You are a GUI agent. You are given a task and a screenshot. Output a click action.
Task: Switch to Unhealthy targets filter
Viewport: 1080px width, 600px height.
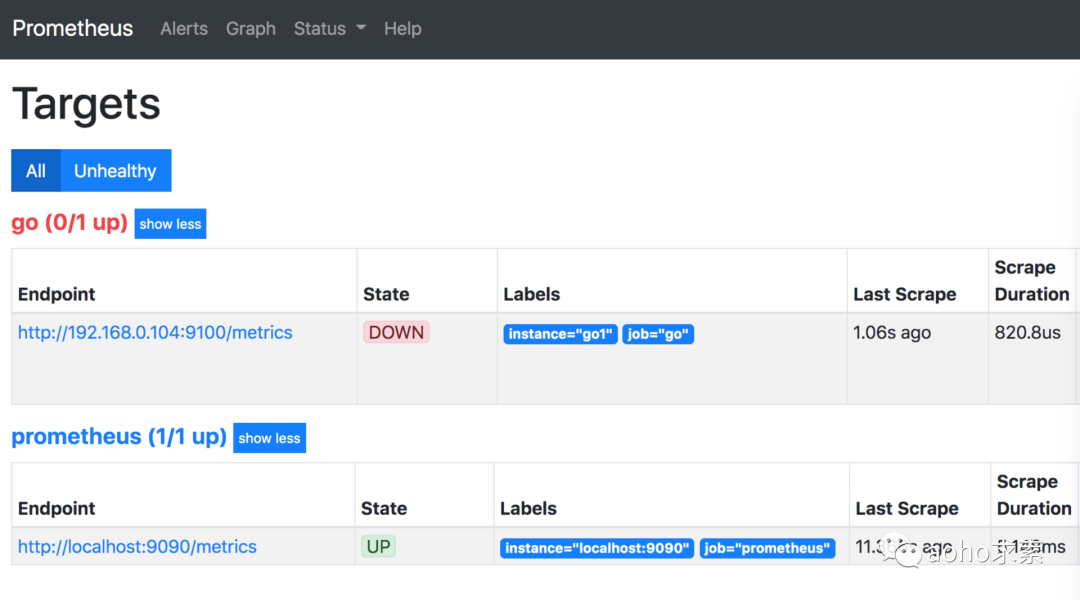coord(115,171)
